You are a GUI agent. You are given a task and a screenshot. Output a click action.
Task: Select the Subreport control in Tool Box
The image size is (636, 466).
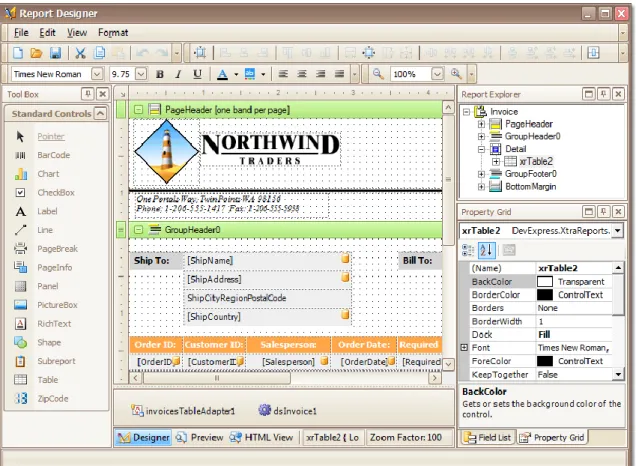pyautogui.click(x=56, y=361)
